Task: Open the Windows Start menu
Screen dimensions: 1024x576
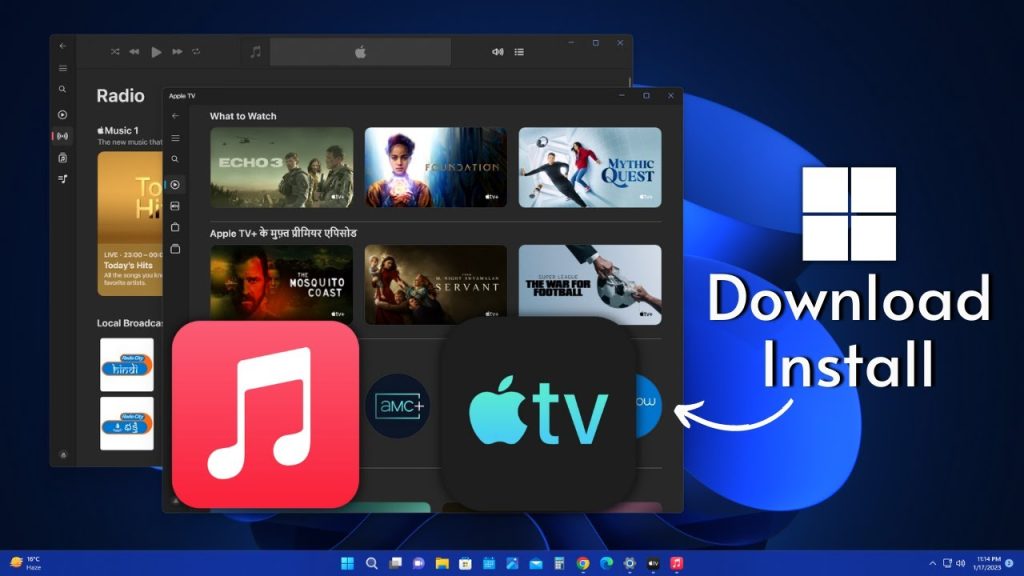Action: tap(347, 563)
